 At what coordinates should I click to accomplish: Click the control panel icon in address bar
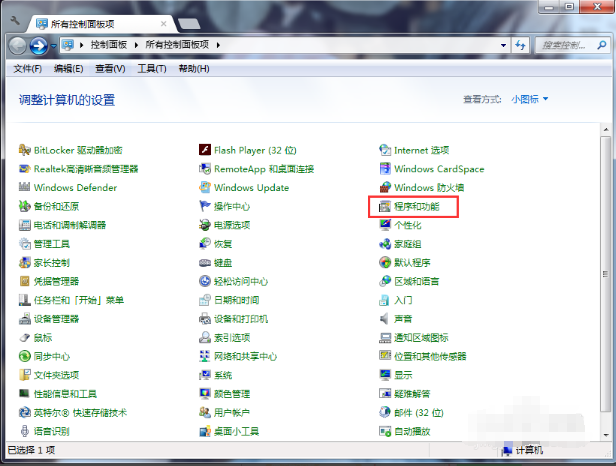(68, 45)
